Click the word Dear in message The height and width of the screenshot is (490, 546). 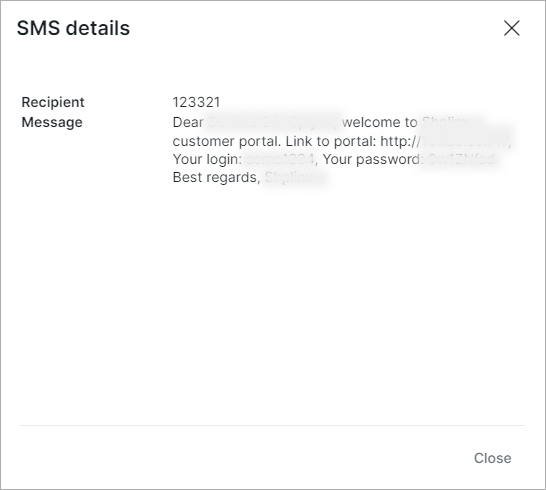click(x=188, y=122)
